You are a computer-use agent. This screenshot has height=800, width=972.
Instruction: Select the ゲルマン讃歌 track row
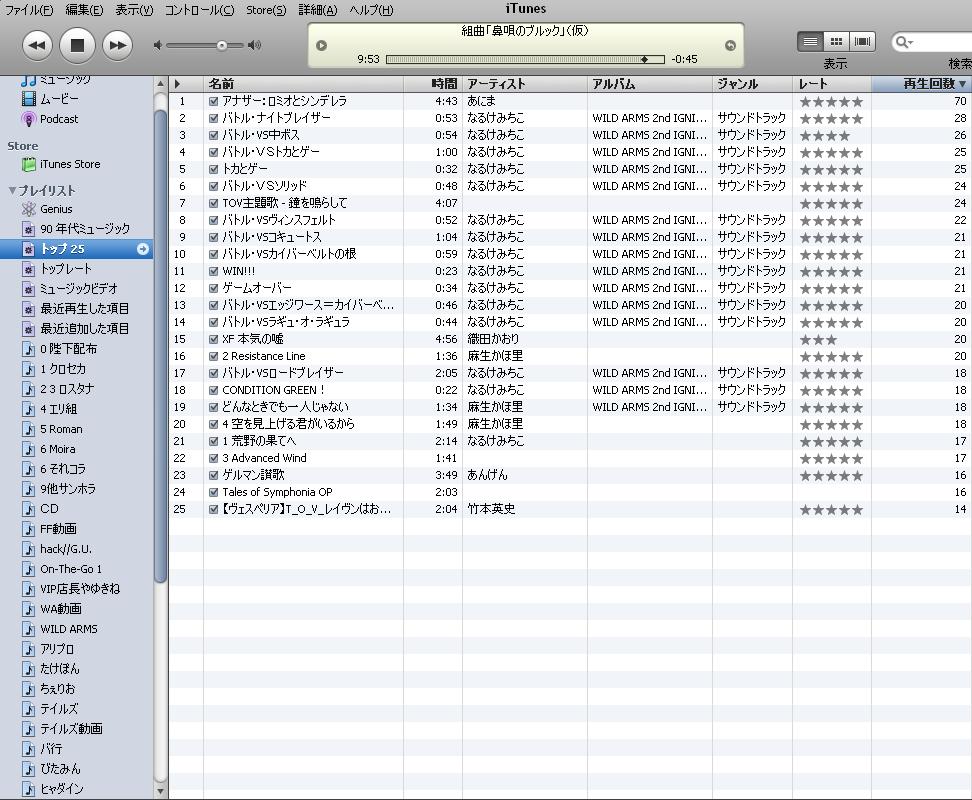pos(570,475)
